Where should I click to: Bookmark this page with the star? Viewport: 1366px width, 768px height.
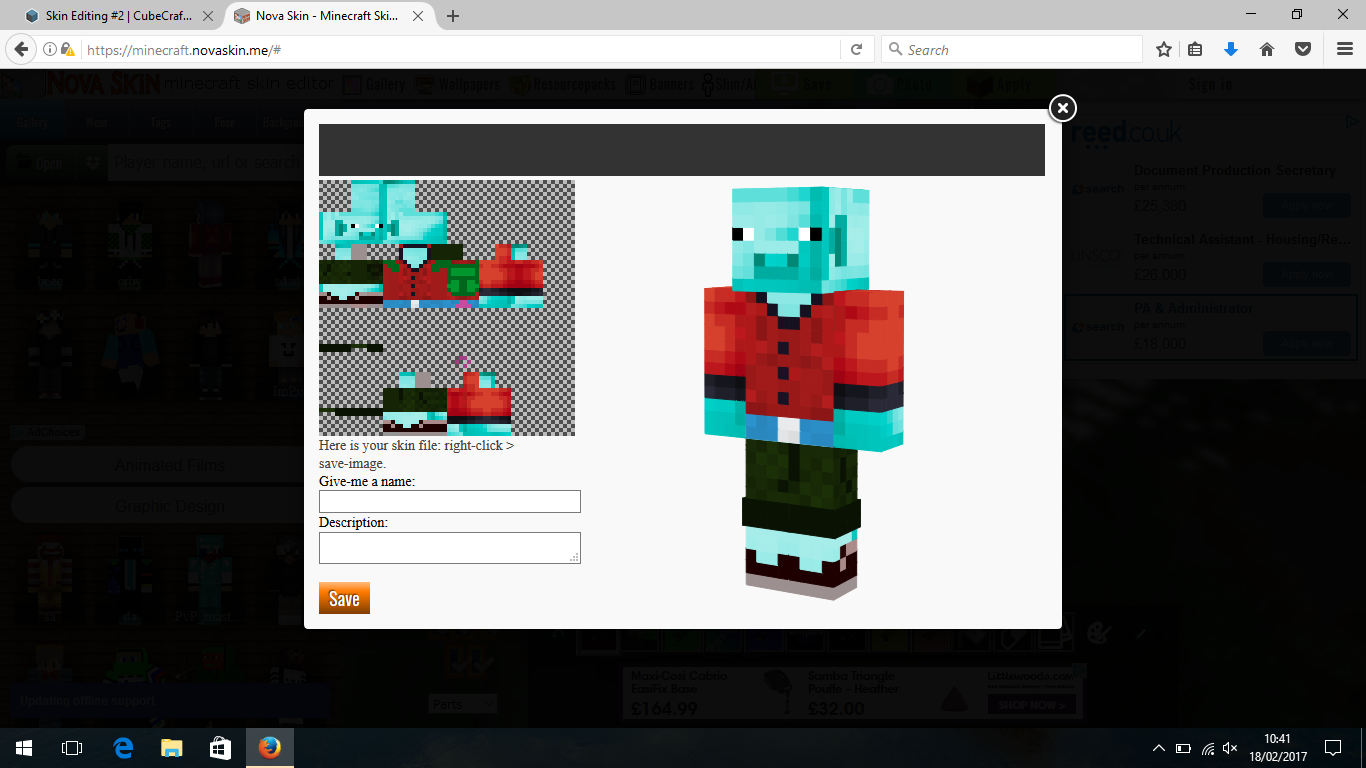1164,49
